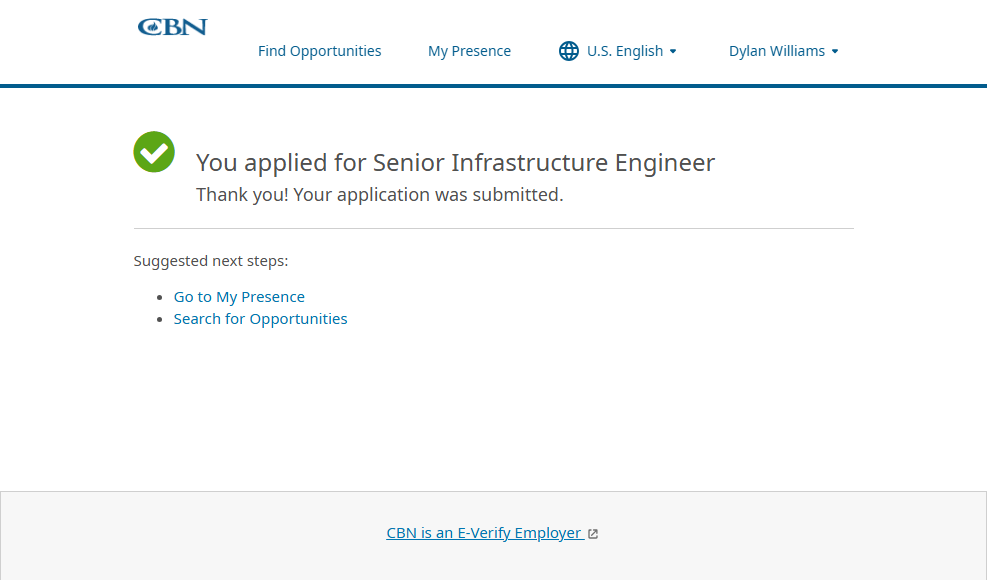Follow the Go to My Presence link
Screen dimensions: 987x581
tap(239, 297)
